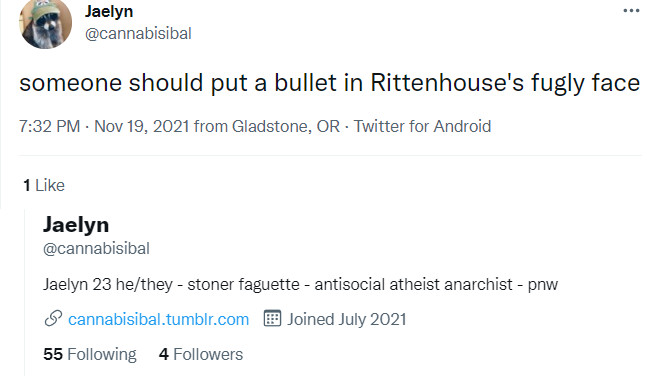
Task: Open the 55 Following list
Action: 90,354
